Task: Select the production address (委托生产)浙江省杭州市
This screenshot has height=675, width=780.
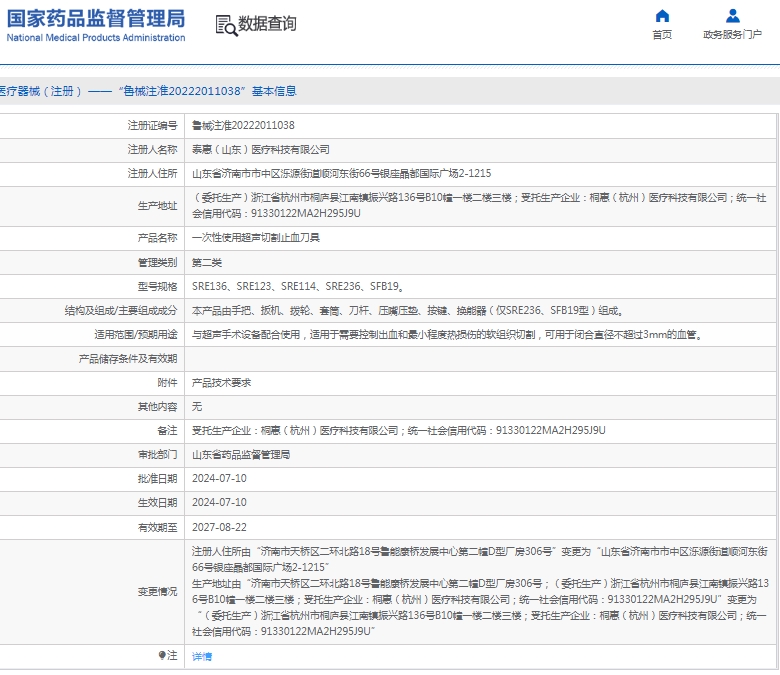Action: click(x=479, y=205)
